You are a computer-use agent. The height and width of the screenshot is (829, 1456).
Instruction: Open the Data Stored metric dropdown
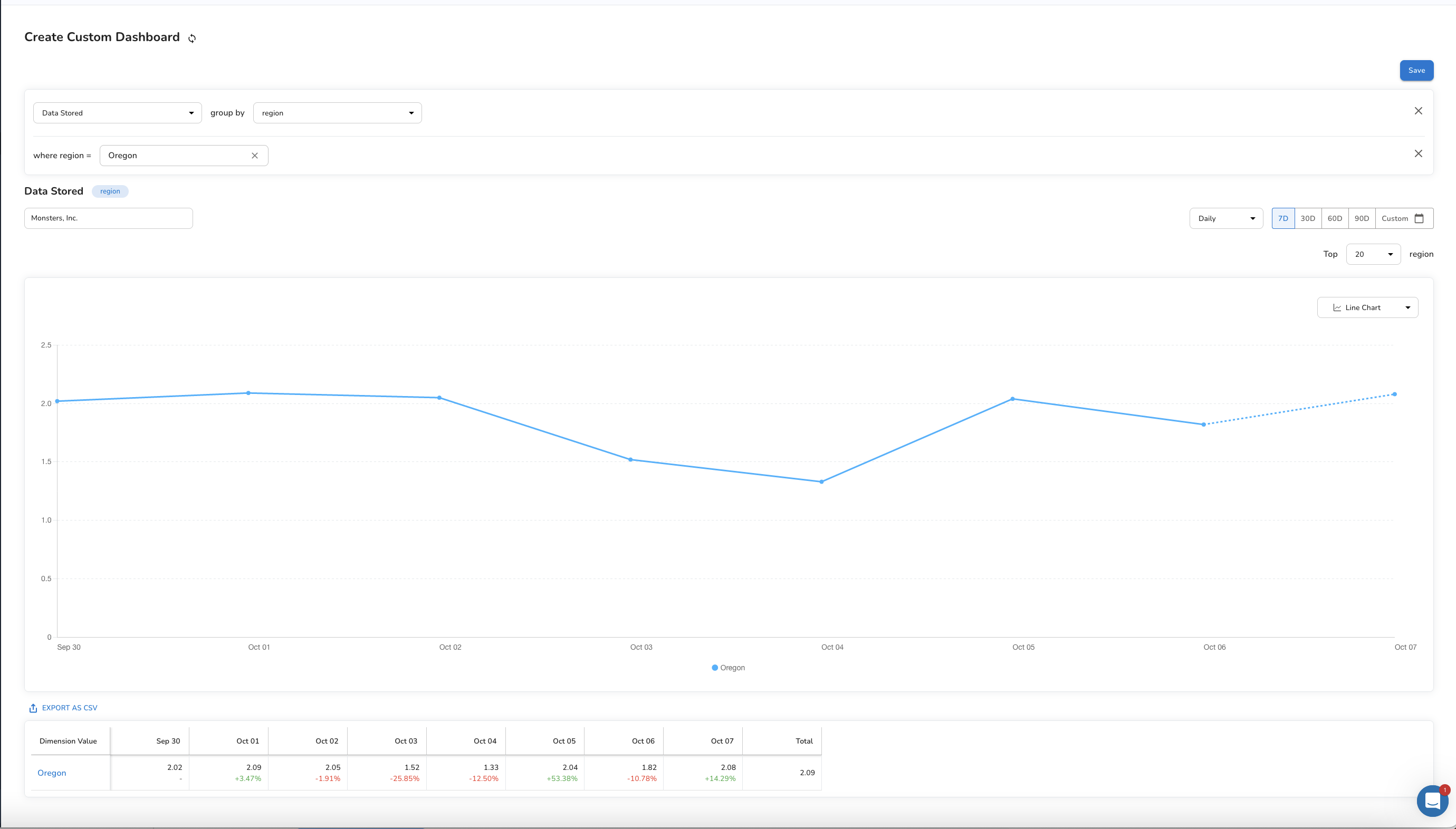click(x=117, y=113)
